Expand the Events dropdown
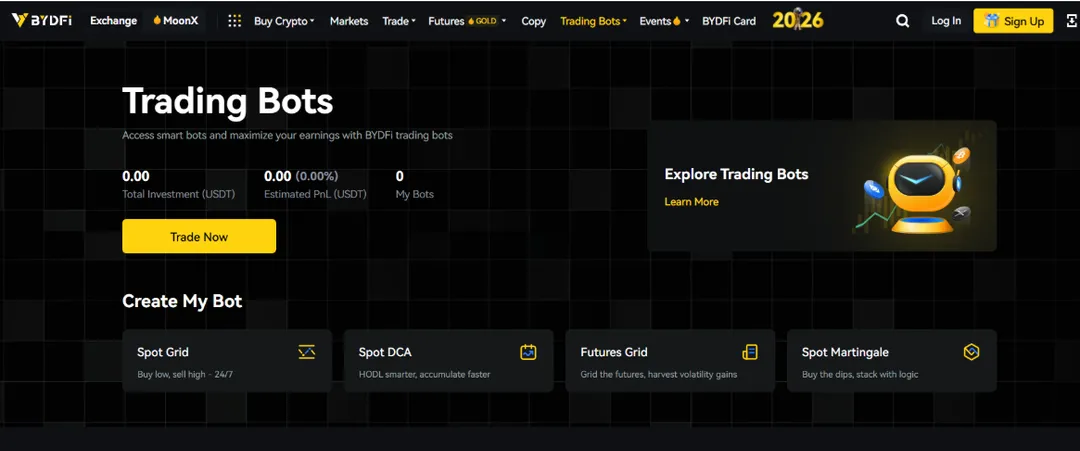The height and width of the screenshot is (451, 1080). pyautogui.click(x=664, y=21)
